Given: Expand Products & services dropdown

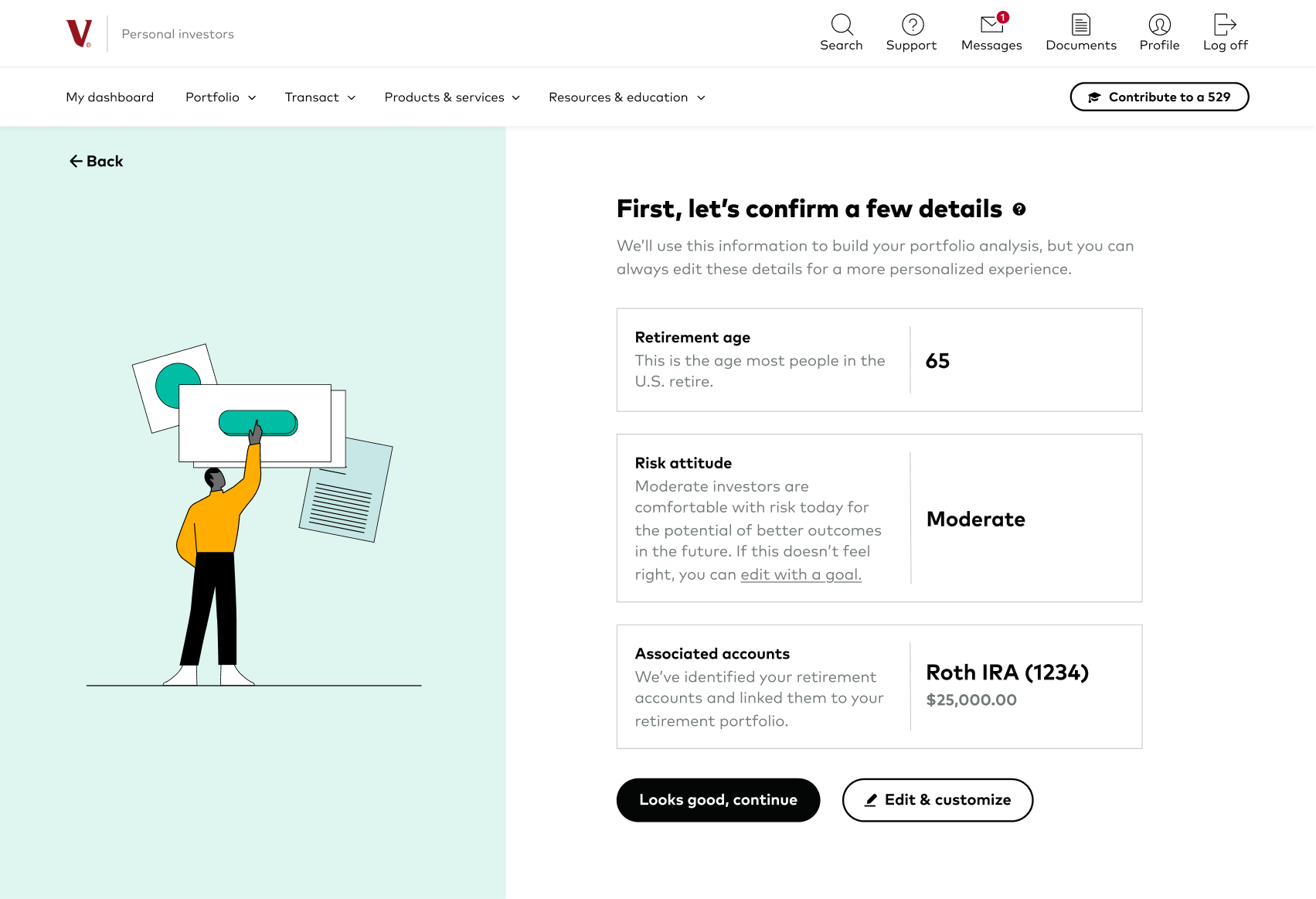Looking at the screenshot, I should point(452,97).
